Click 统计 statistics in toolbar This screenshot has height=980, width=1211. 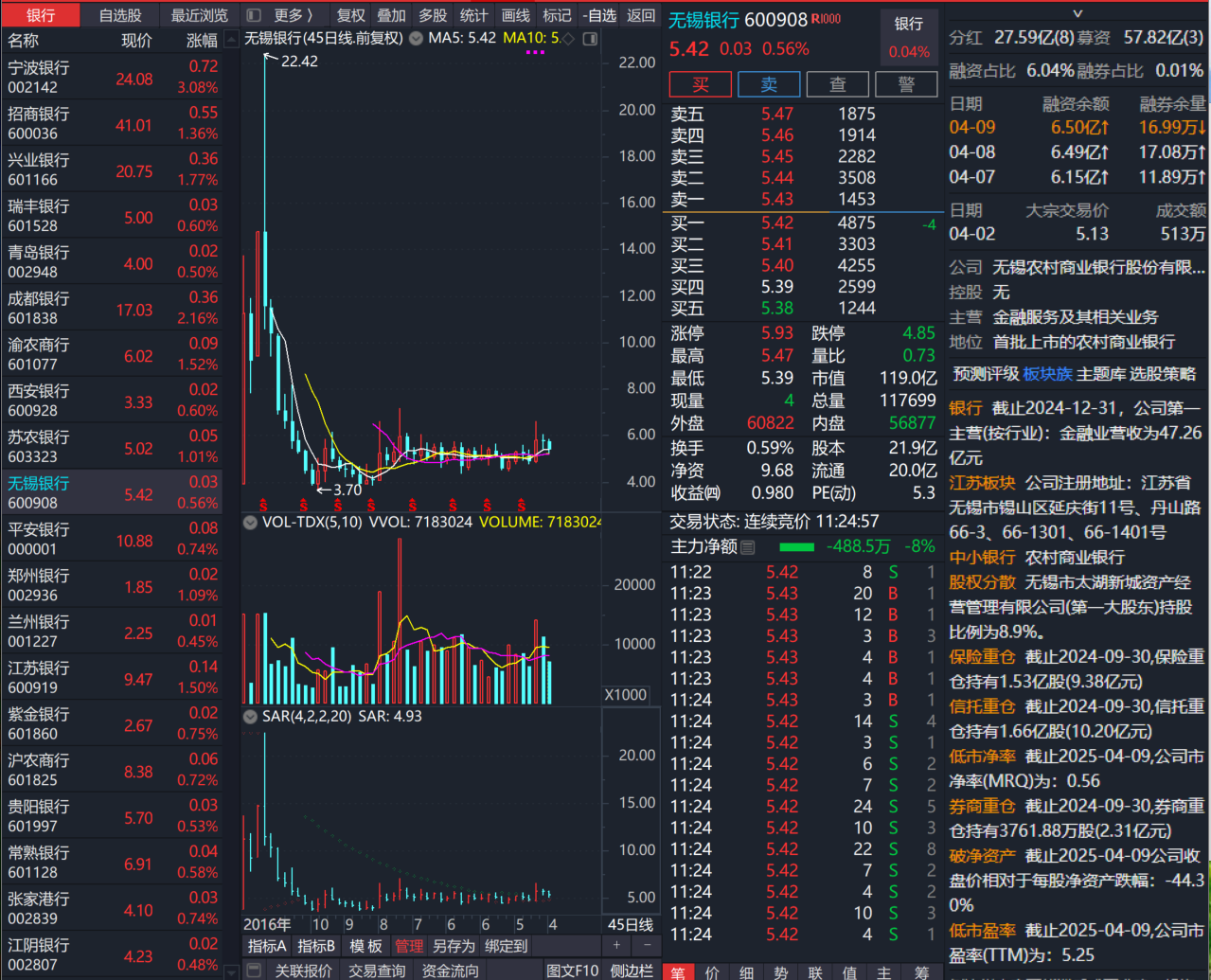[474, 15]
